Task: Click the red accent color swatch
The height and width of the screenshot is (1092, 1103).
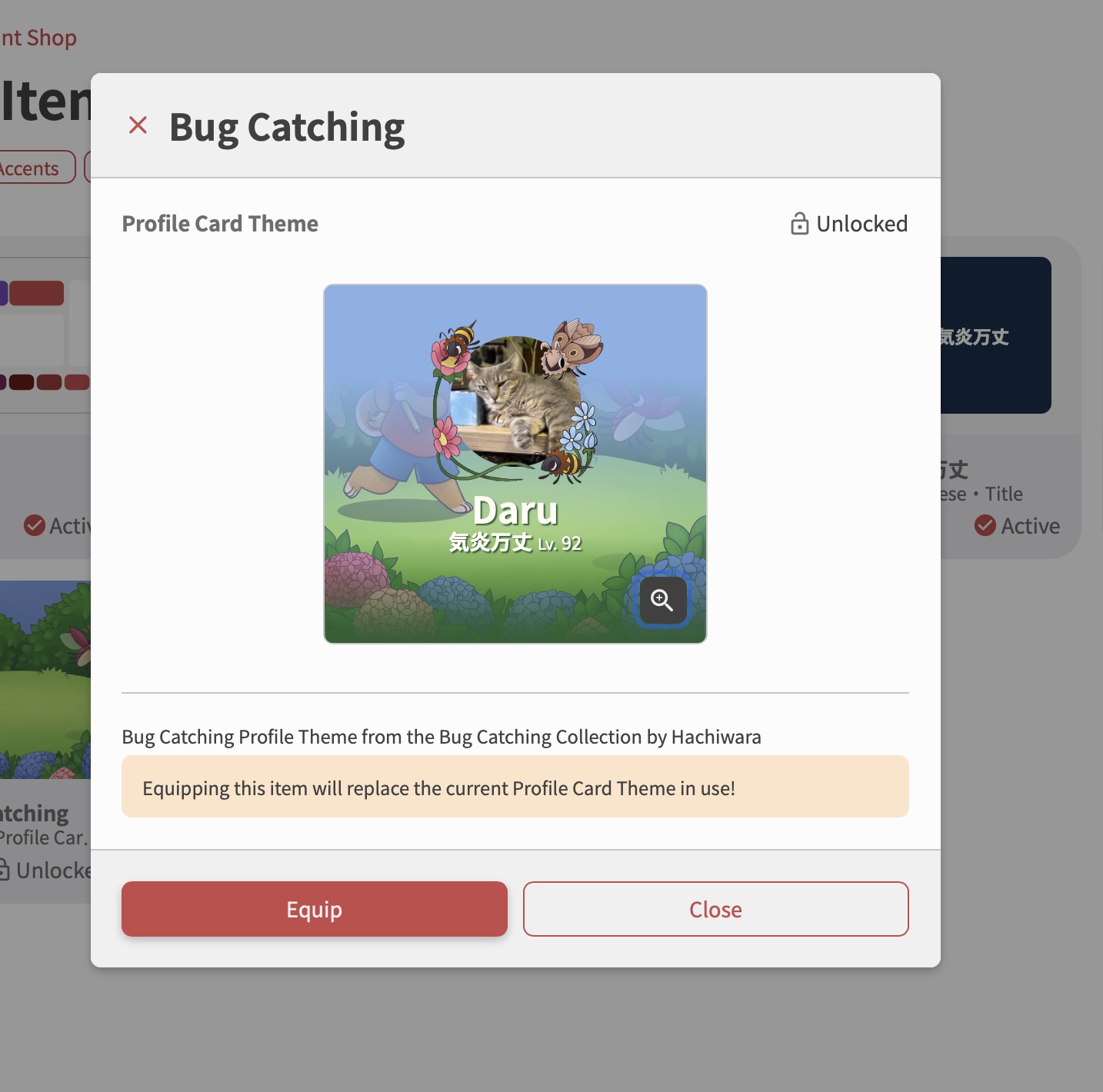Action: point(36,293)
